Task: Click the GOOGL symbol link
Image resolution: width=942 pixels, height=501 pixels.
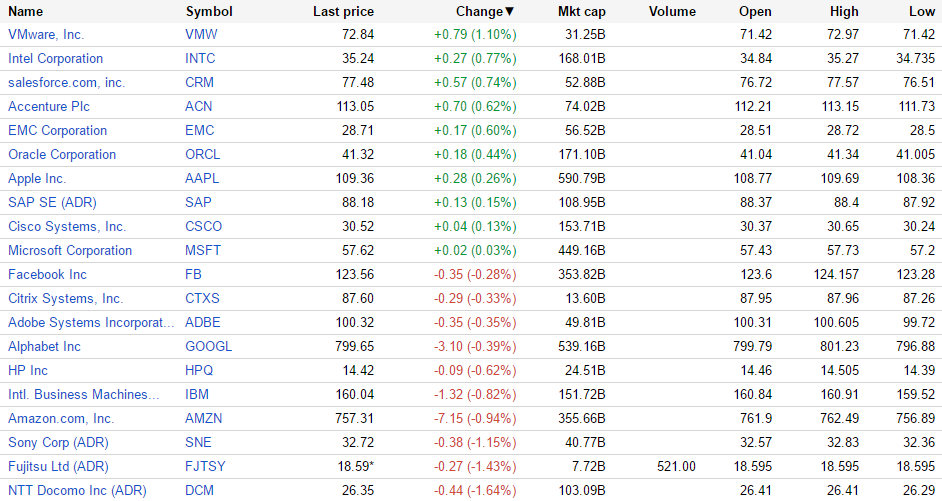Action: 208,346
